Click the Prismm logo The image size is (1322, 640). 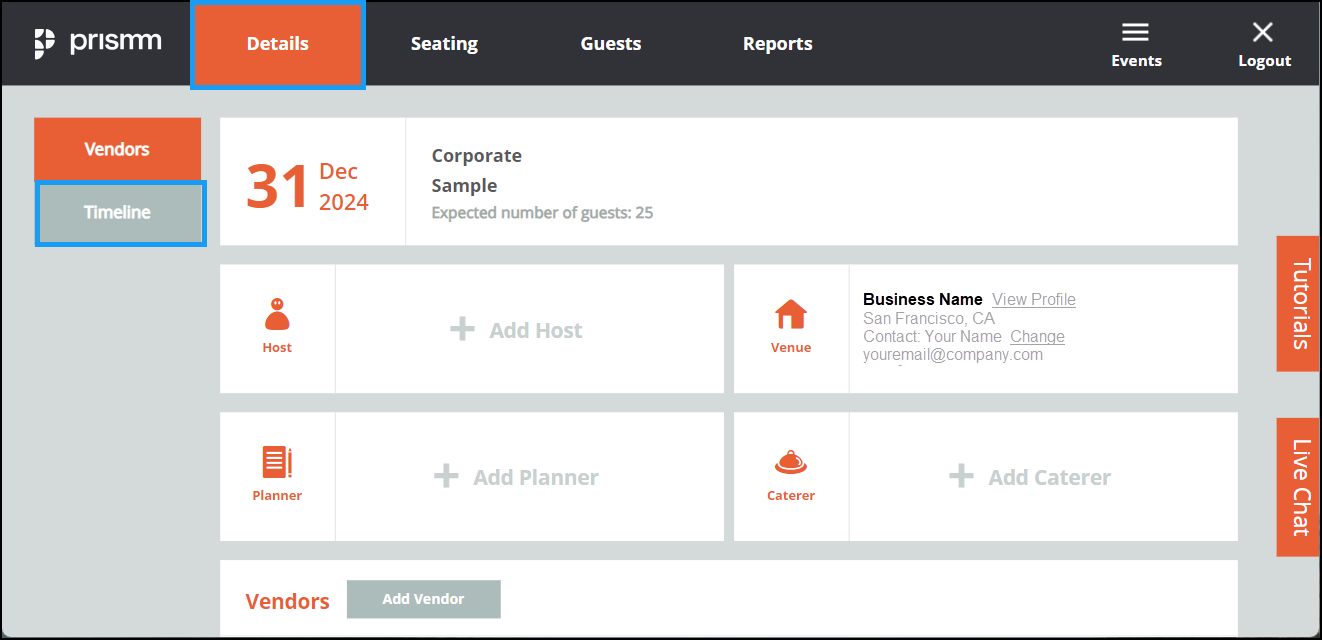click(x=98, y=43)
